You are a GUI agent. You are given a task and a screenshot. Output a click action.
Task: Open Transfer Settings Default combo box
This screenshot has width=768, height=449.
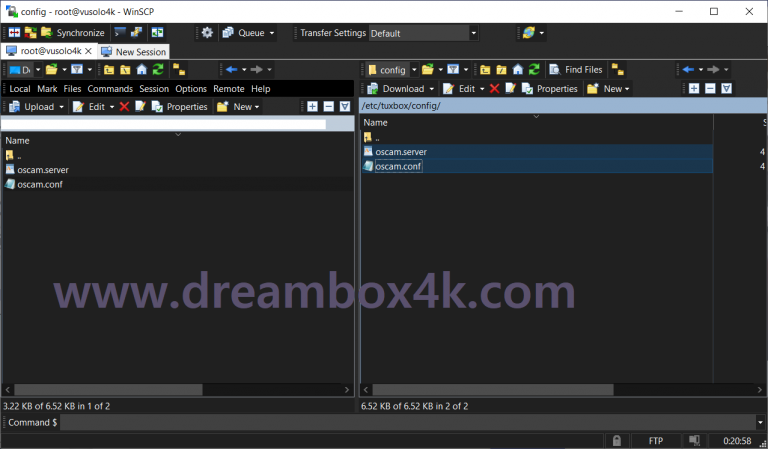pos(423,33)
